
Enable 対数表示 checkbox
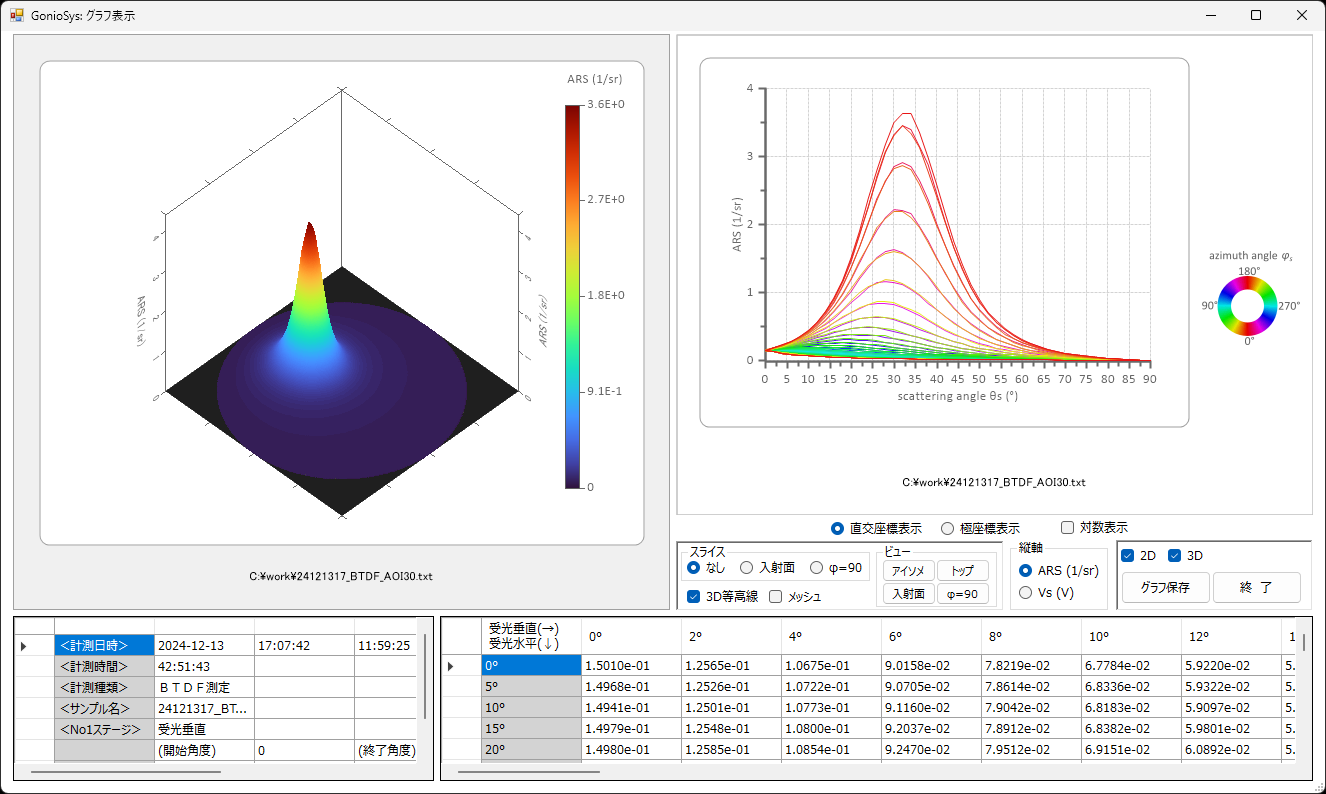pos(1067,527)
